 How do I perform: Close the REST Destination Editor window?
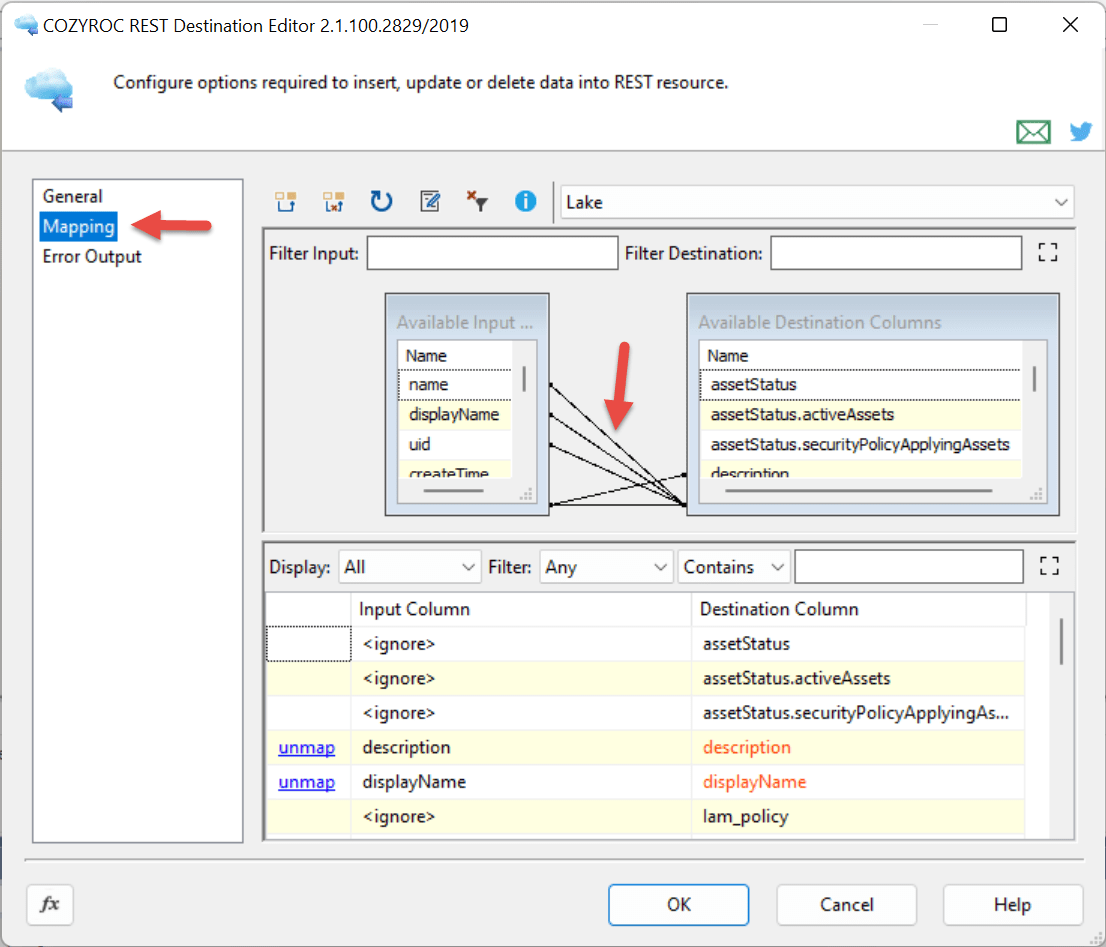point(1070,25)
